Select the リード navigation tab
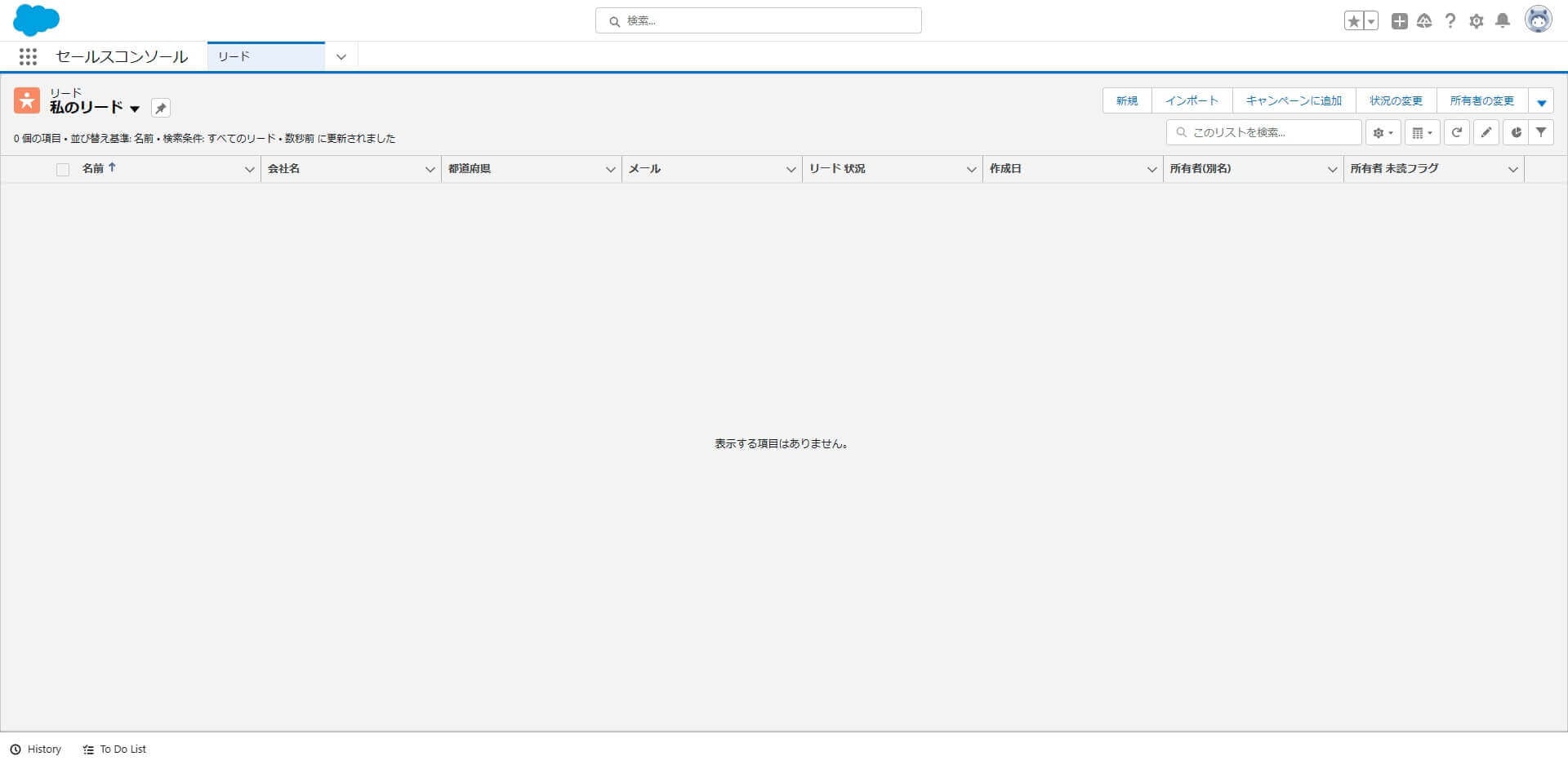The height and width of the screenshot is (765, 1568). 266,56
